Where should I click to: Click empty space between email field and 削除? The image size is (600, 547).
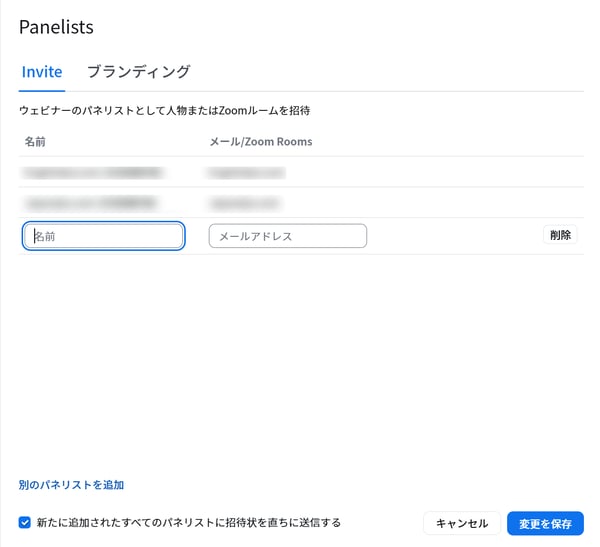click(455, 236)
